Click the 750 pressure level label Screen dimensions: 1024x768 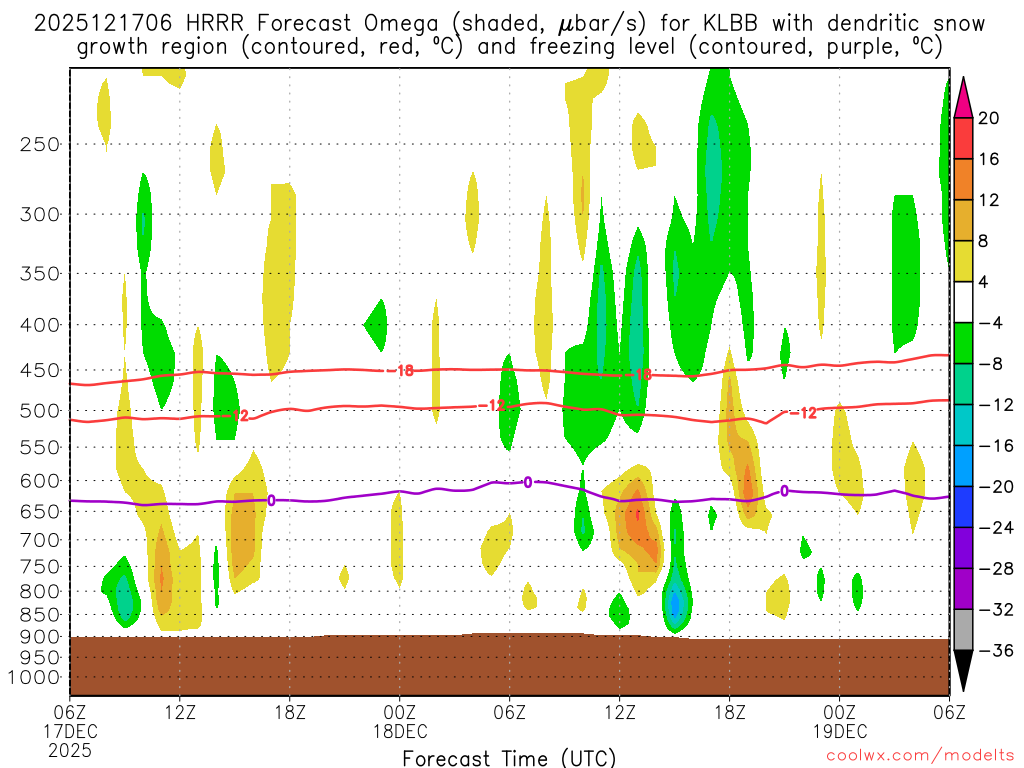click(x=40, y=567)
